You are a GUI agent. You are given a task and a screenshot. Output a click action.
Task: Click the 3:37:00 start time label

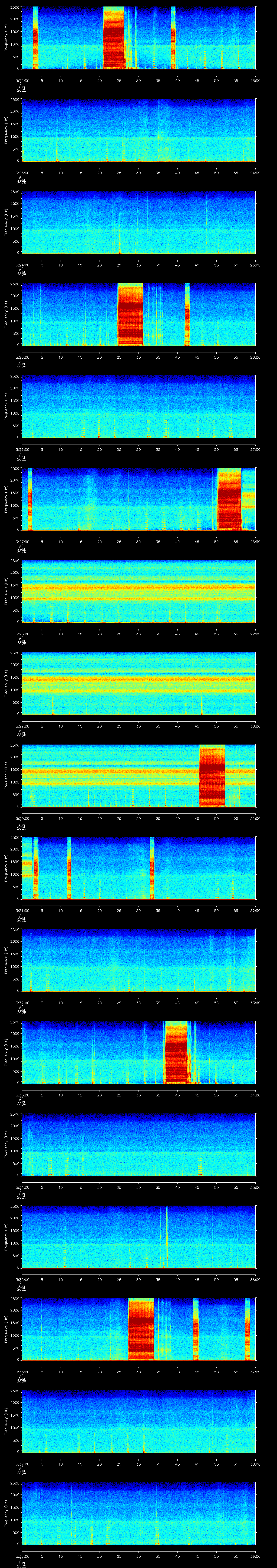coord(22,1464)
